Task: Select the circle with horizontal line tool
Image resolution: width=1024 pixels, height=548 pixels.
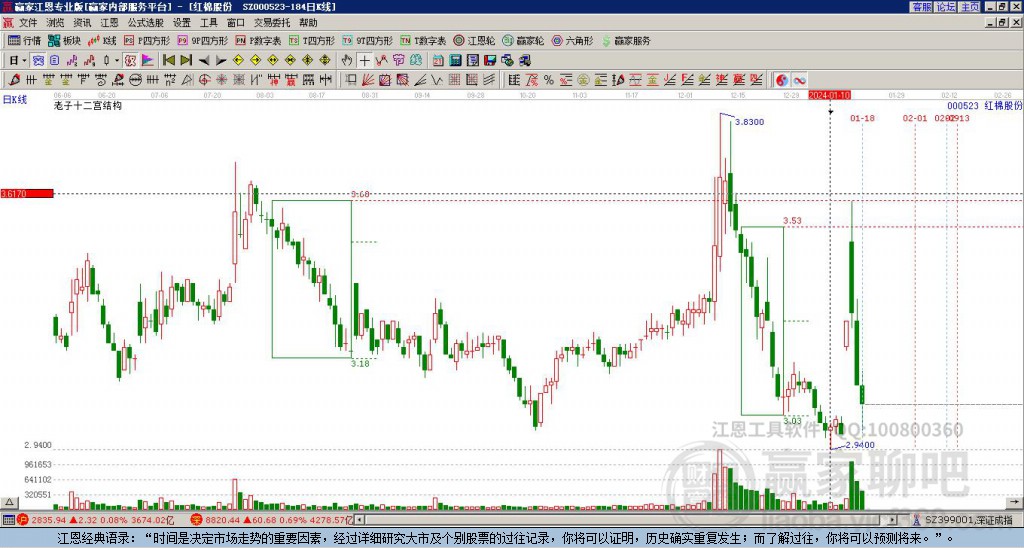Action: coord(135,80)
